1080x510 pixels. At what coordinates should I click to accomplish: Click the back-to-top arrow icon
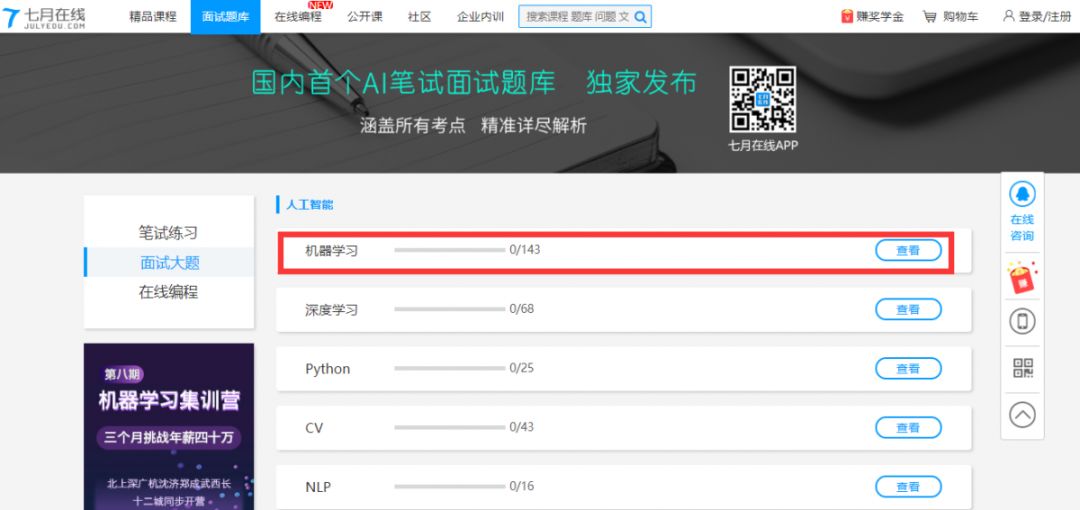pyautogui.click(x=1022, y=414)
